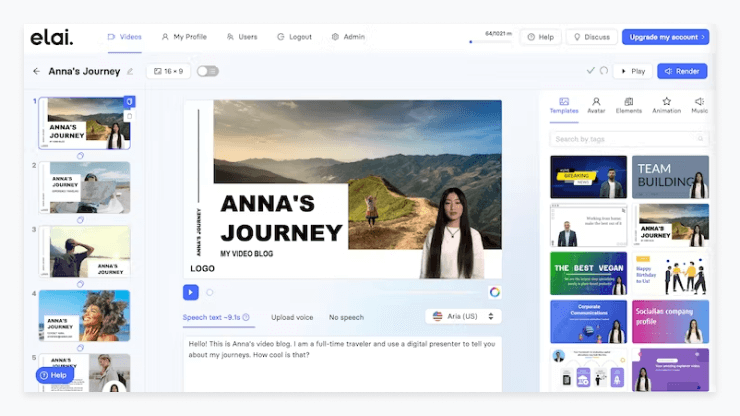The width and height of the screenshot is (740, 416).
Task: Click the blue Render button
Action: coord(682,71)
